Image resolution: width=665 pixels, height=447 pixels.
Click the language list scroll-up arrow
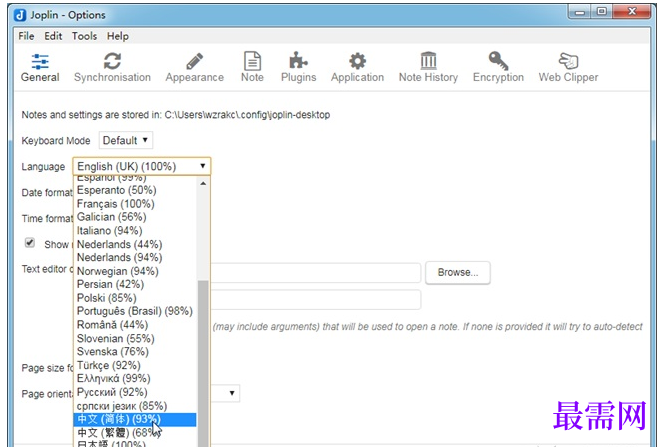(203, 183)
